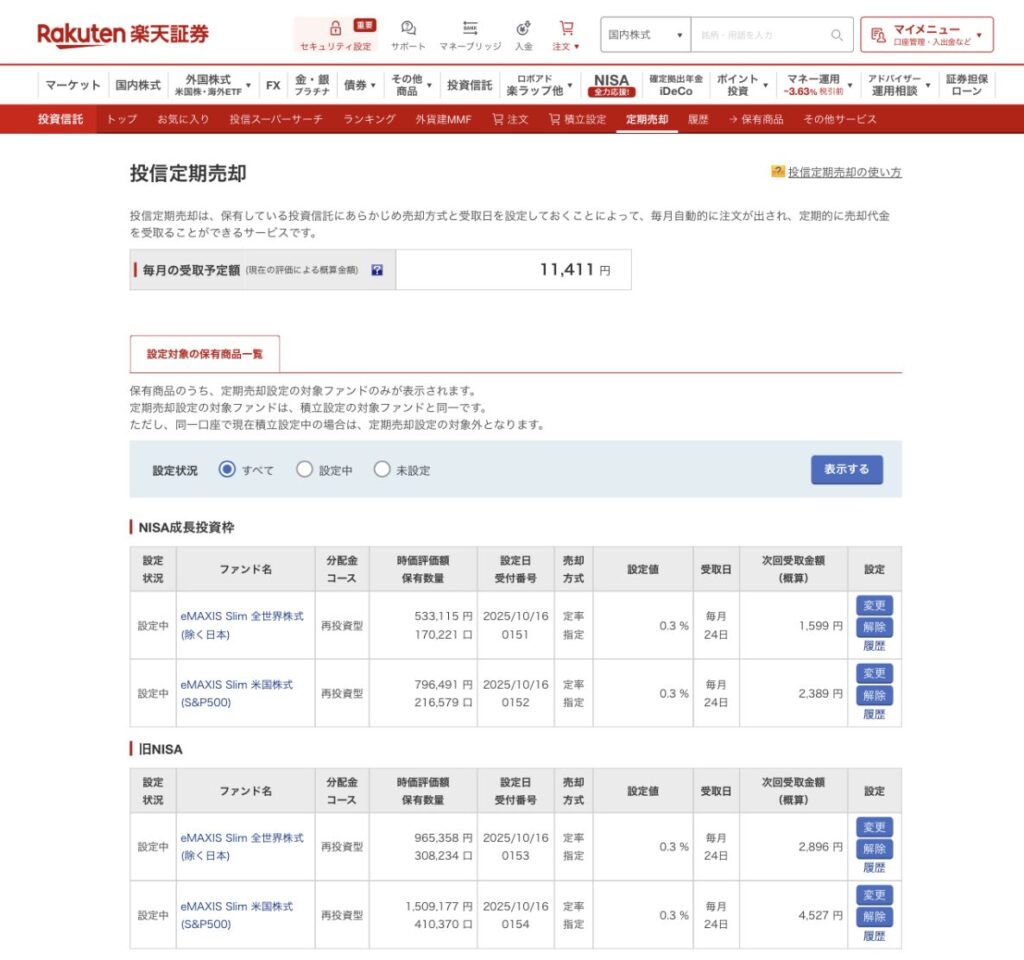This screenshot has height=960, width=1024.
Task: Click the order cart icon in header
Action: [566, 28]
